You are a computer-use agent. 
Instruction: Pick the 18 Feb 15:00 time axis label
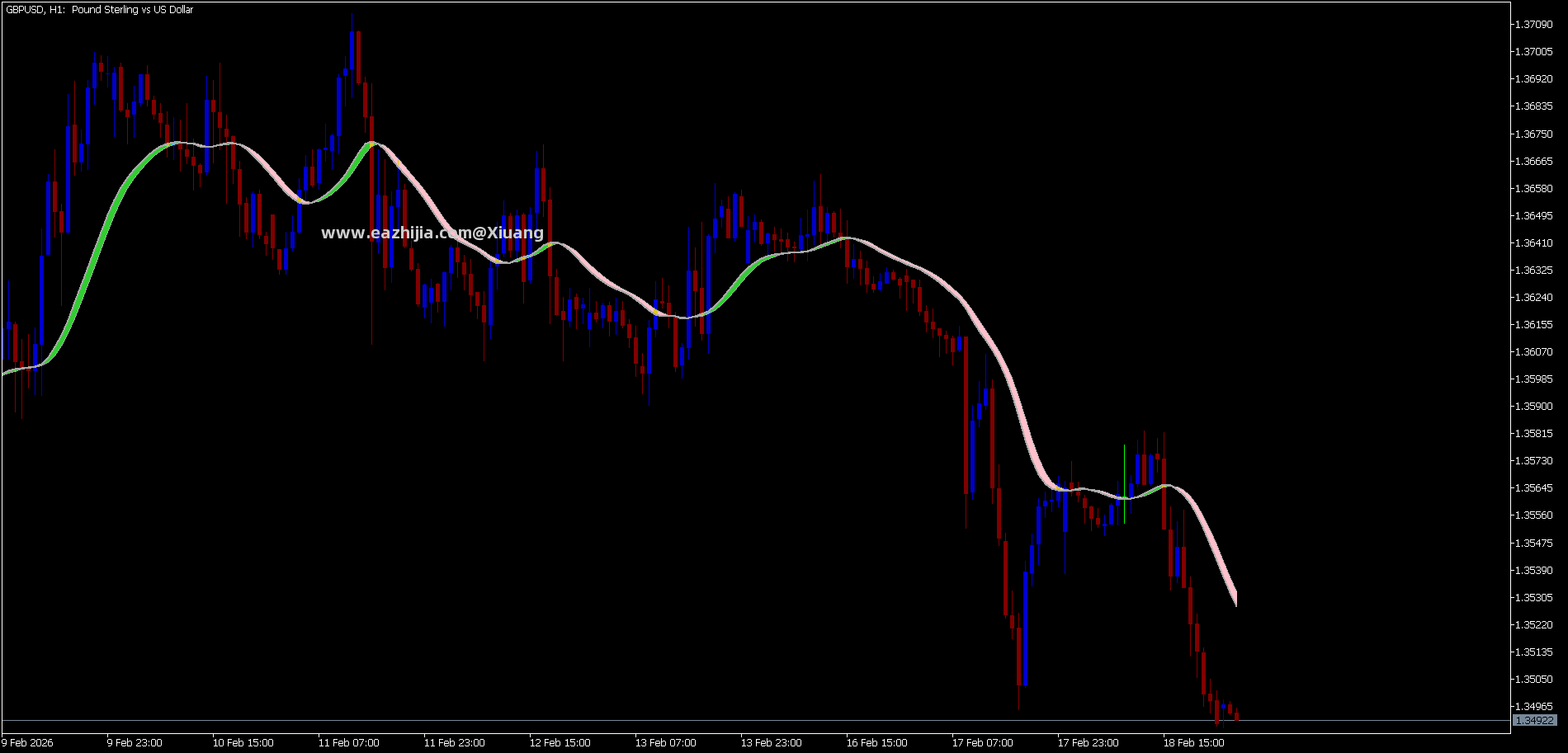pos(1194,743)
